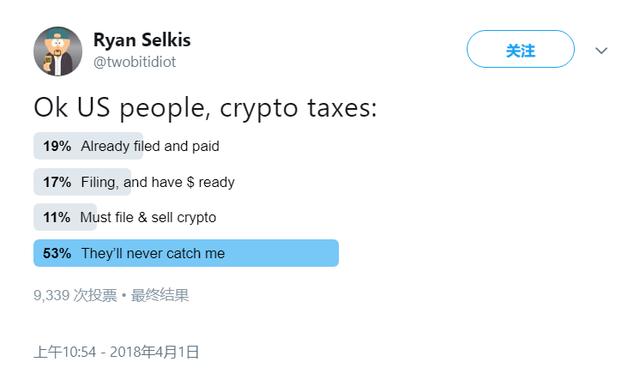The height and width of the screenshot is (368, 640).
Task: Click the 53% winning percentage
Action: (x=57, y=253)
